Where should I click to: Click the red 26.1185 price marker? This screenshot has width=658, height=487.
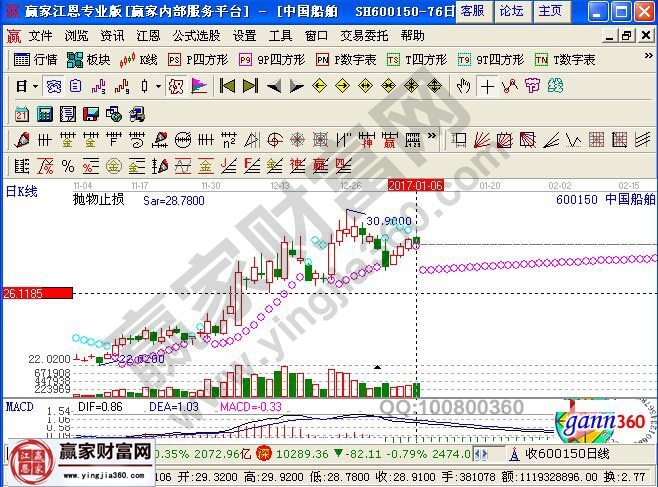click(37, 294)
